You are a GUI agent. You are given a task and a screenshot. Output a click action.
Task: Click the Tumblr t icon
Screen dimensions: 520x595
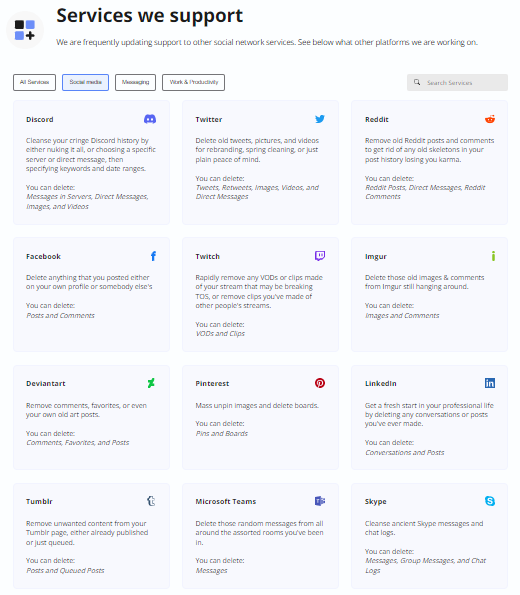[151, 501]
